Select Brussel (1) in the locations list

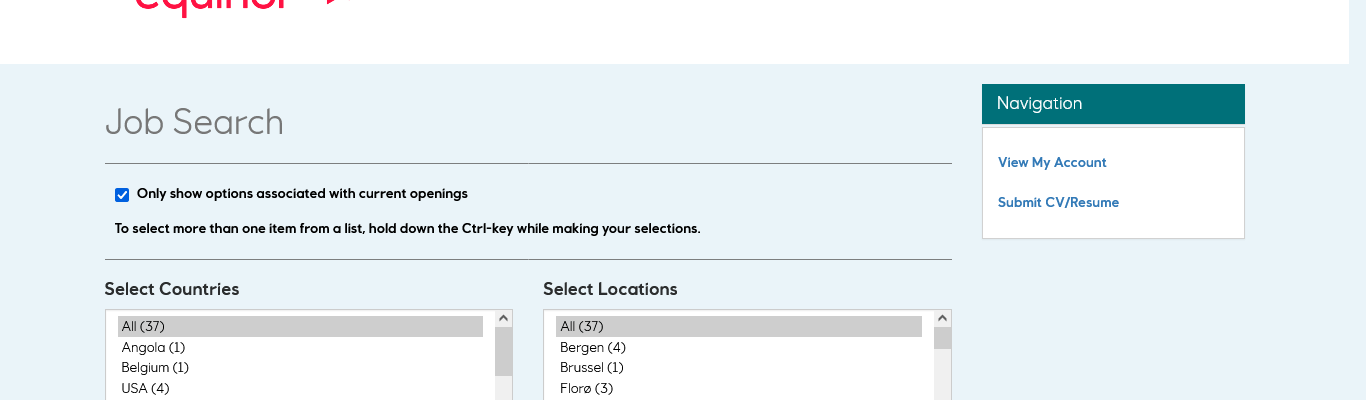(592, 368)
